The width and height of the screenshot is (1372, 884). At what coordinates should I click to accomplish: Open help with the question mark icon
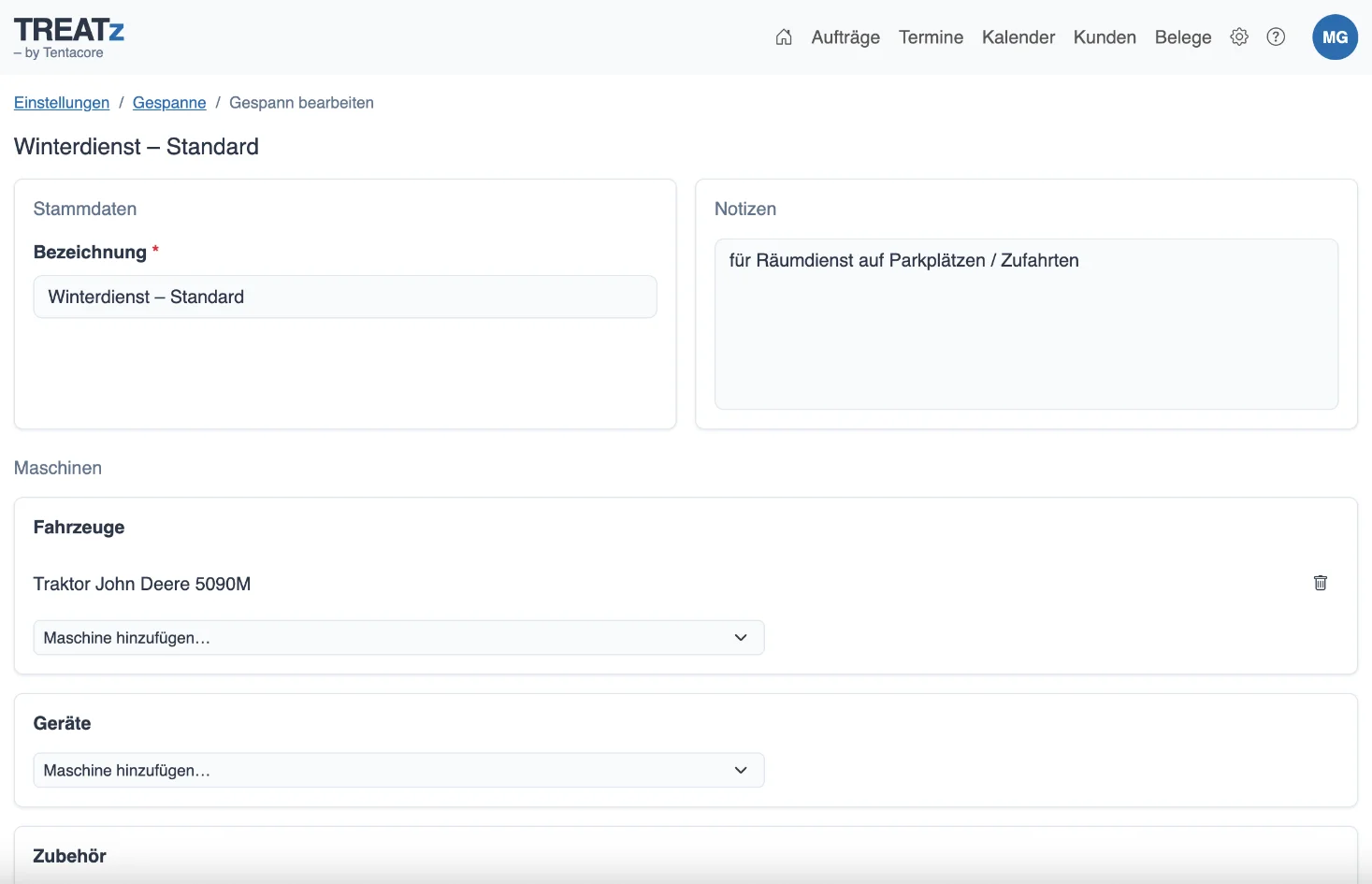(1276, 37)
